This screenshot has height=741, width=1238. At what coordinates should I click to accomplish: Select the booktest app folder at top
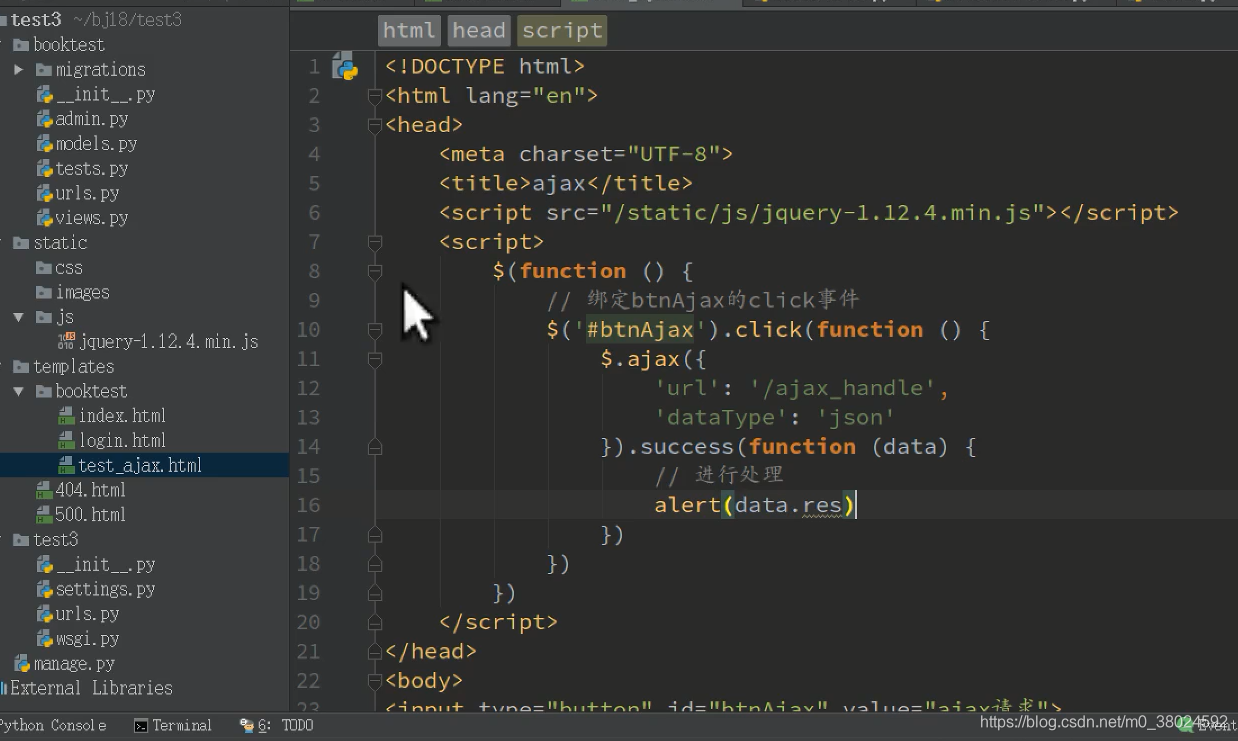coord(69,45)
